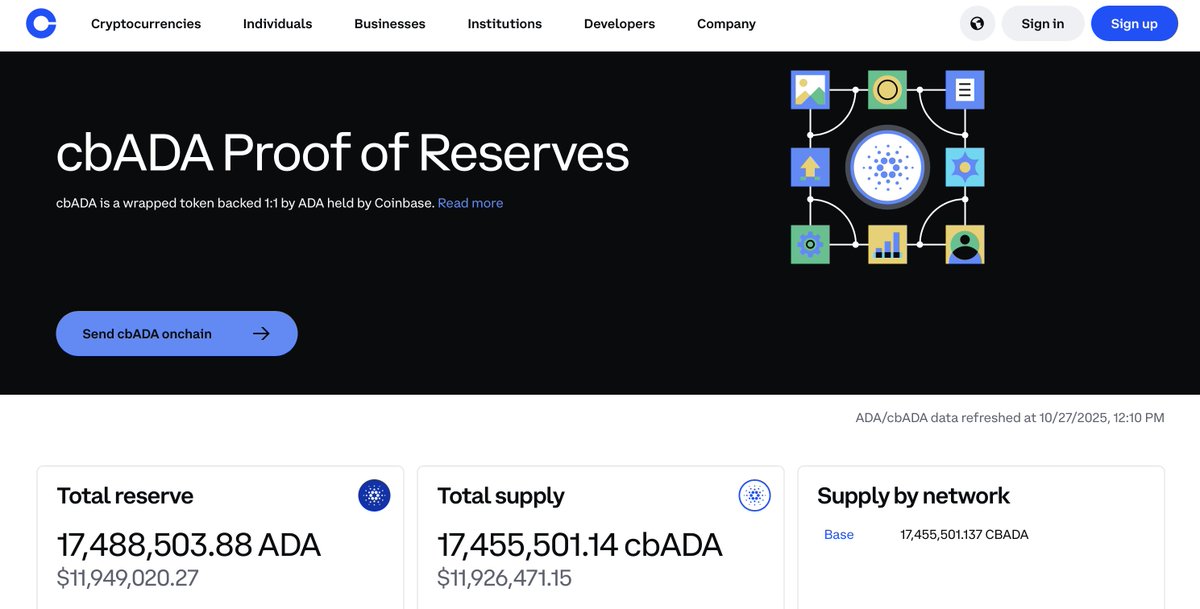This screenshot has width=1200, height=609.
Task: Open the Individuals menu
Action: (x=278, y=23)
